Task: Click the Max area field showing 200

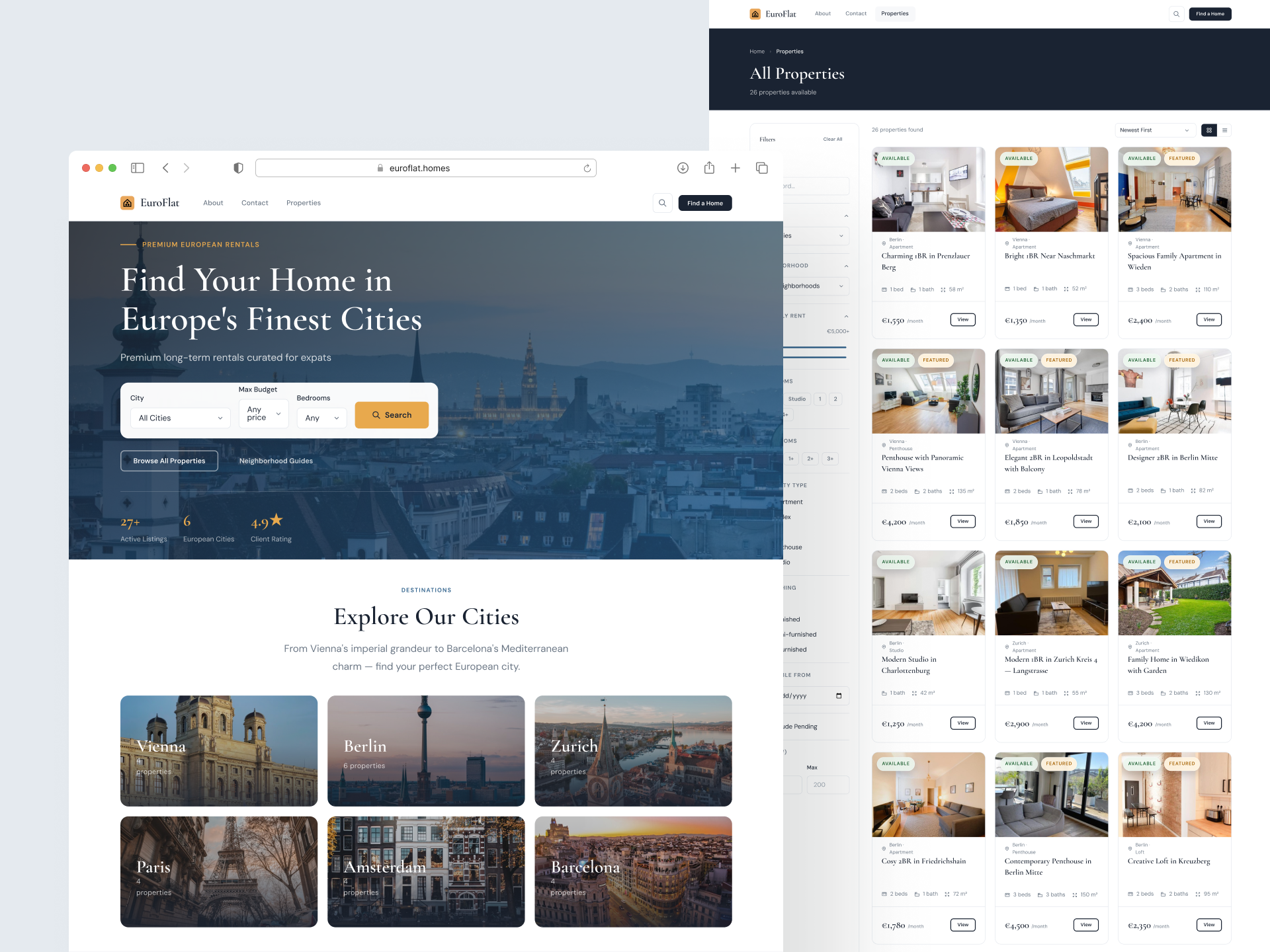Action: click(827, 785)
